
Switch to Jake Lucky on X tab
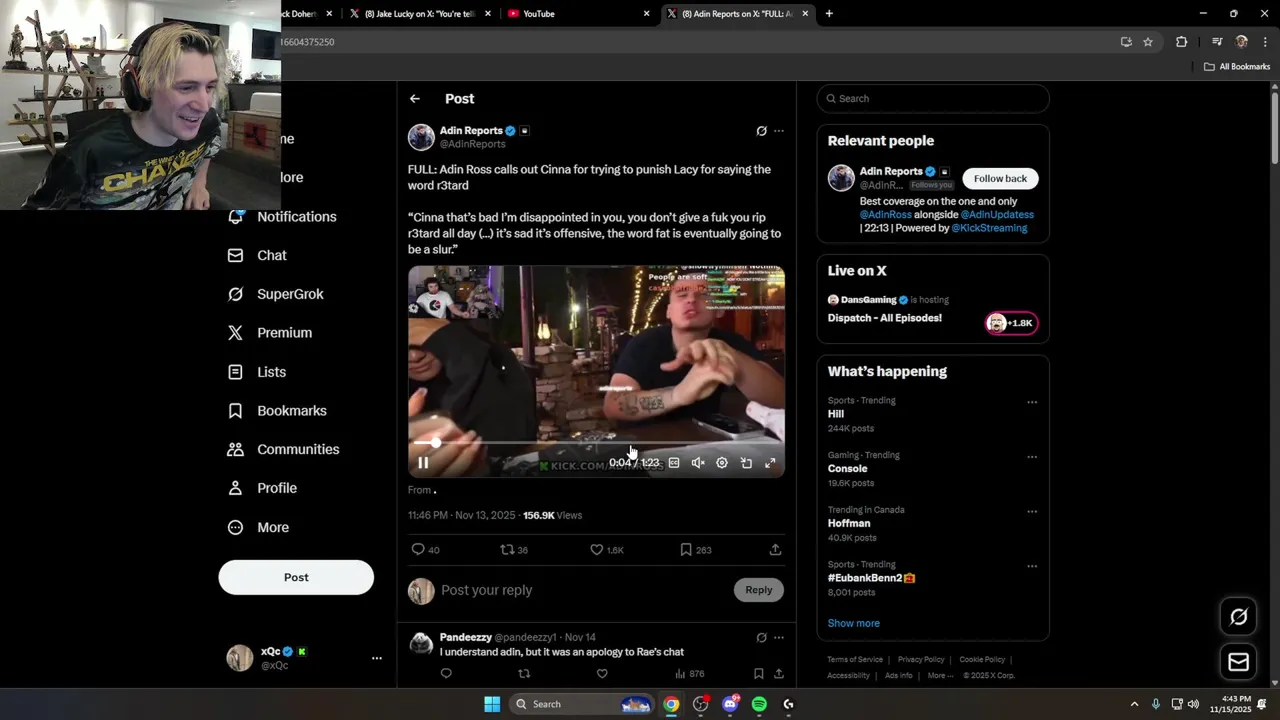tap(420, 14)
